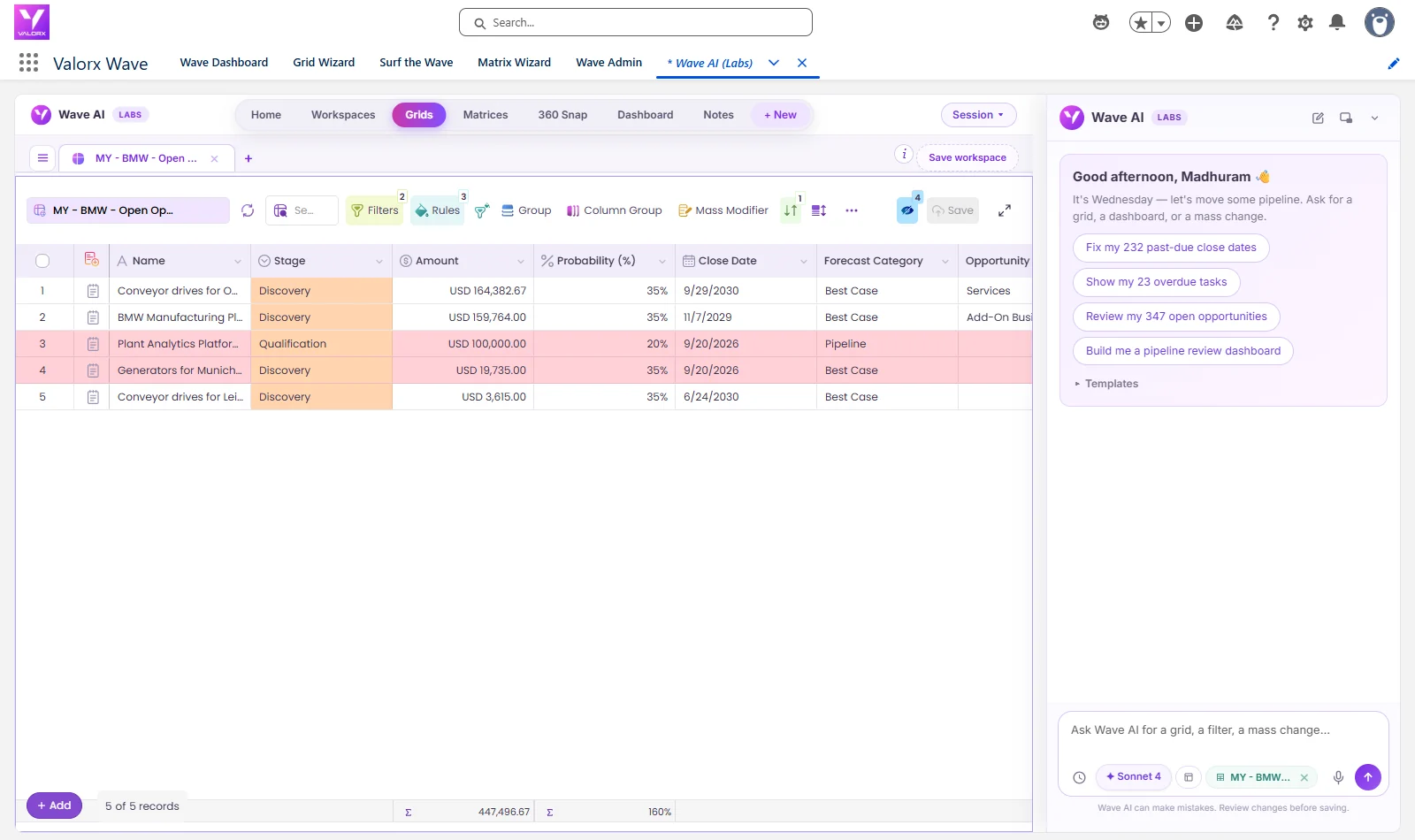This screenshot has height=840, width=1415.
Task: Open the Rules panel in grid toolbar
Action: click(438, 210)
